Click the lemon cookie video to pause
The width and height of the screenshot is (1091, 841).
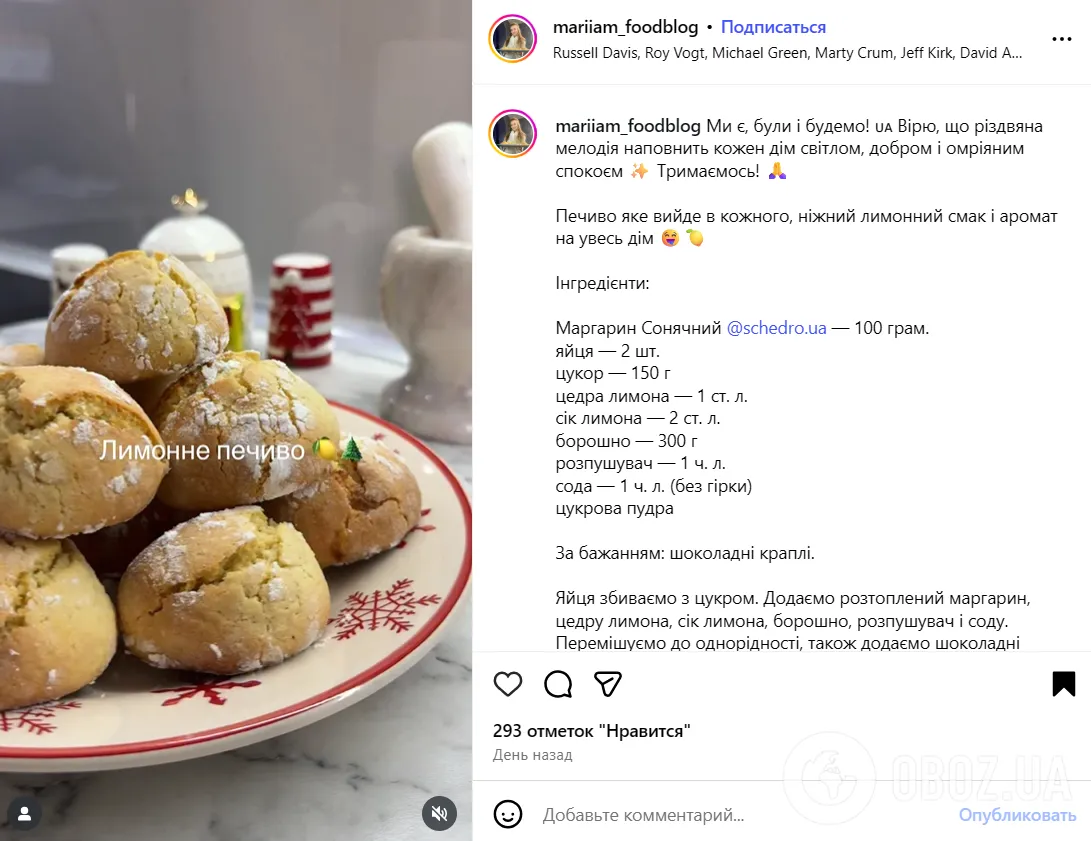tap(236, 420)
